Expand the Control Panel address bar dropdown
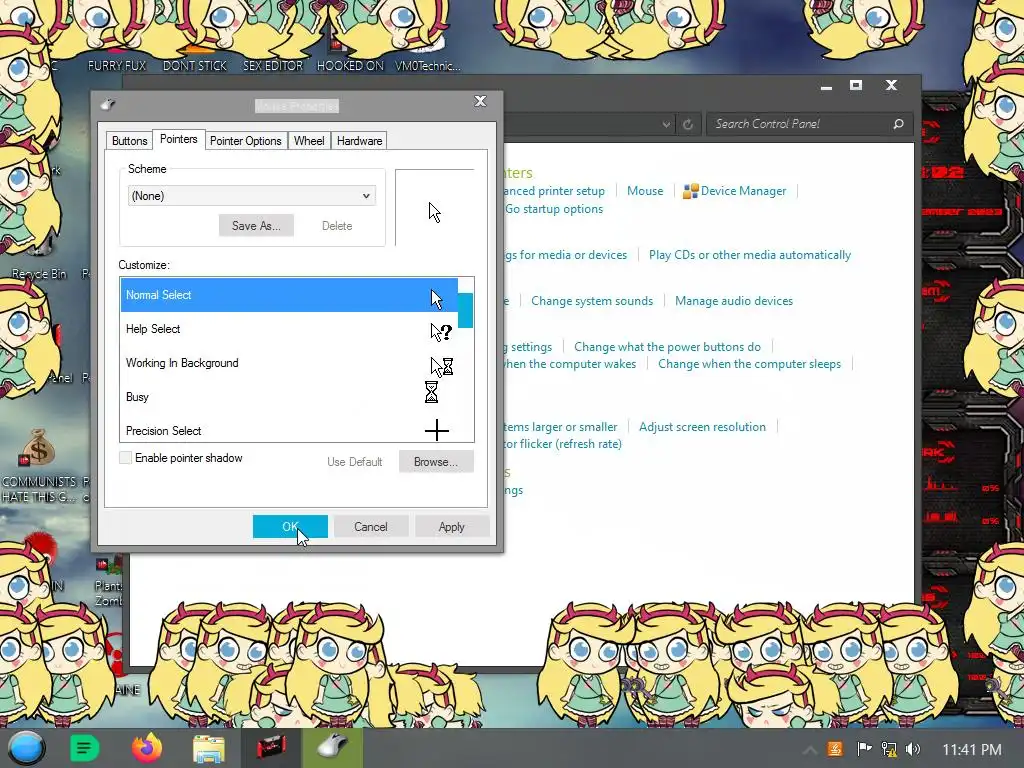Viewport: 1024px width, 768px height. (665, 124)
